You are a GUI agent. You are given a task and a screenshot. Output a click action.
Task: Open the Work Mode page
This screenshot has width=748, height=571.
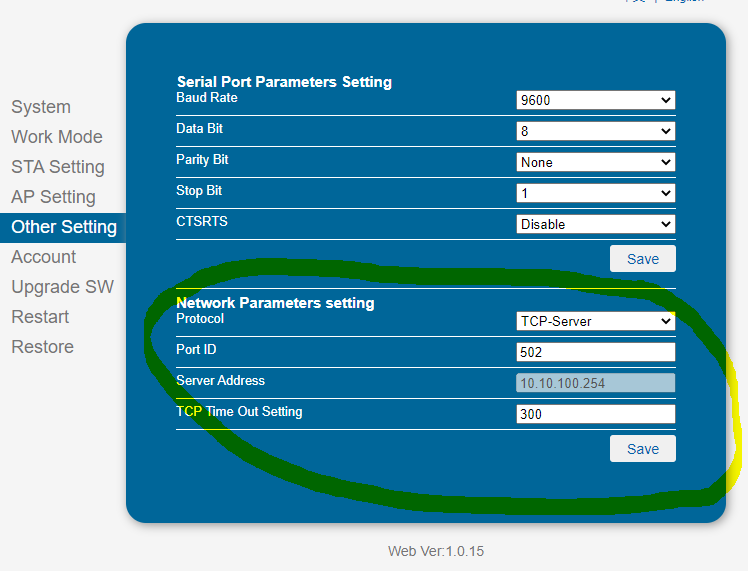click(x=57, y=137)
